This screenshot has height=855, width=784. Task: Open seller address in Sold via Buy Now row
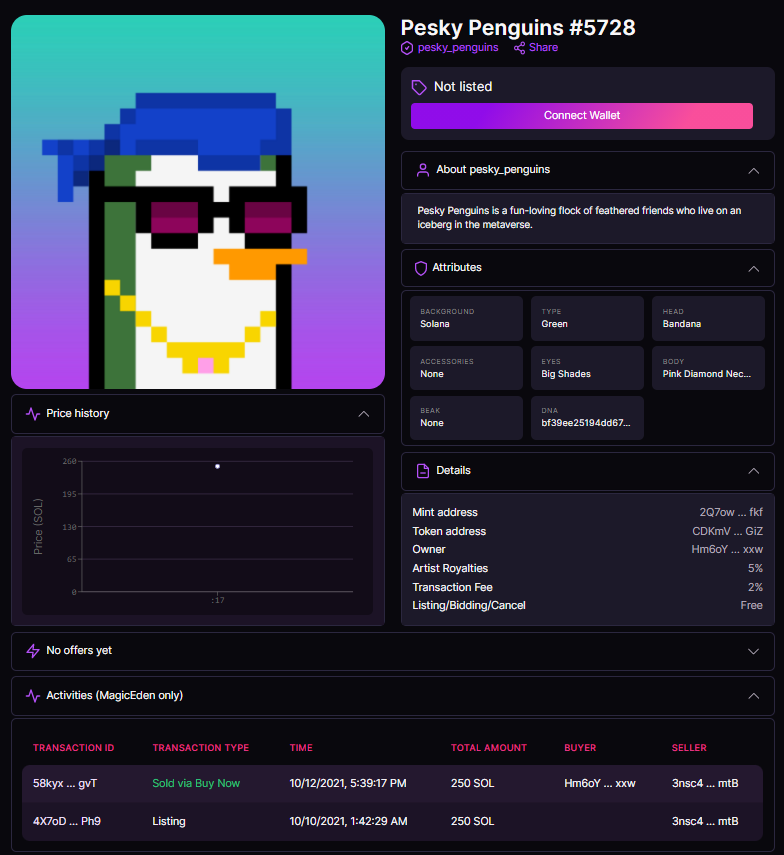[705, 784]
